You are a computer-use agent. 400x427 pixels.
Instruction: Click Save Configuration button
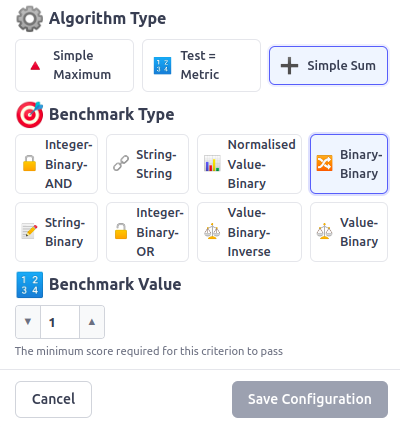(x=310, y=399)
